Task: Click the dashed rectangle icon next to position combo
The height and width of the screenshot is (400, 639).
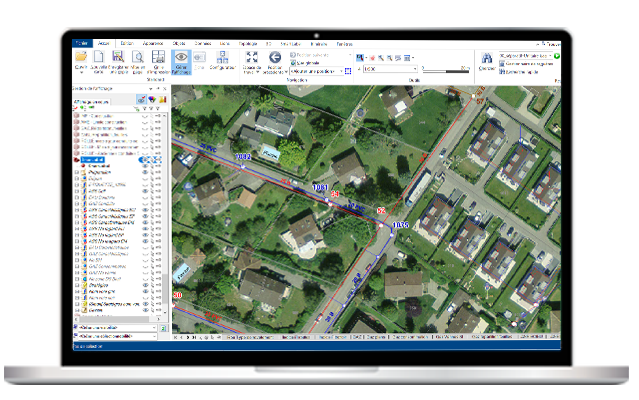Action: (348, 71)
